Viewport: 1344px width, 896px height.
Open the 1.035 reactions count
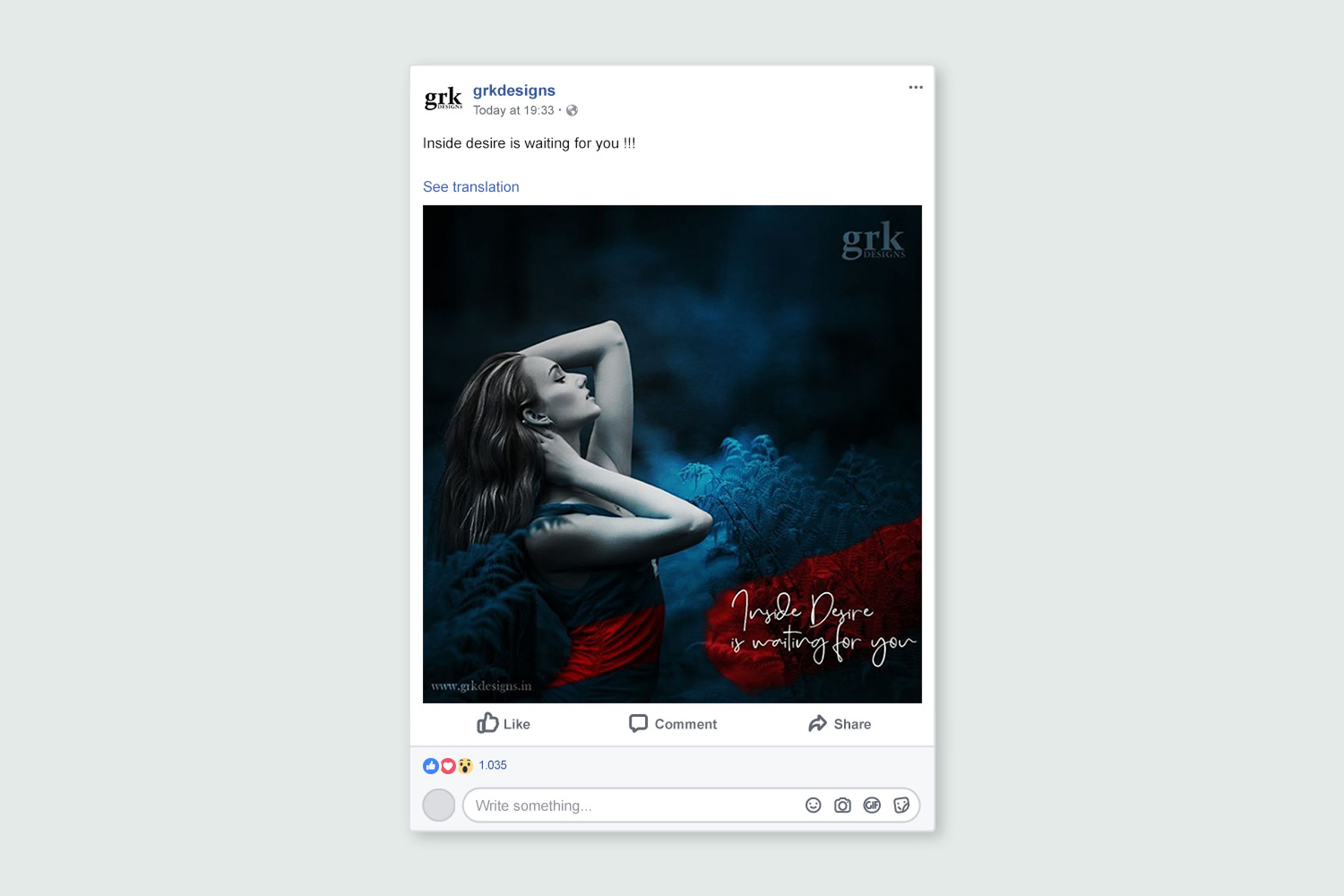click(492, 765)
